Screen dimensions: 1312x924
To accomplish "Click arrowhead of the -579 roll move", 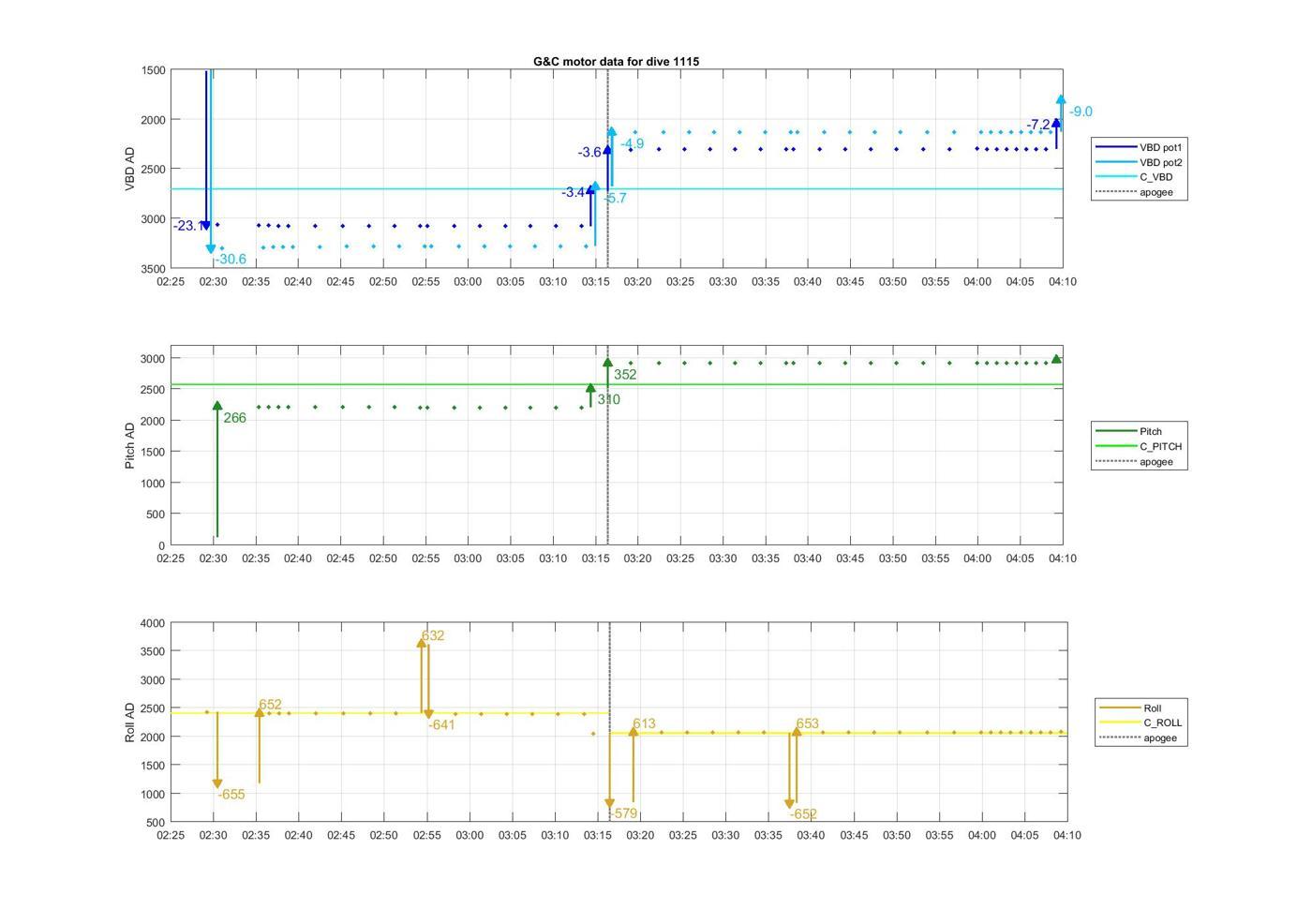I will click(x=610, y=804).
